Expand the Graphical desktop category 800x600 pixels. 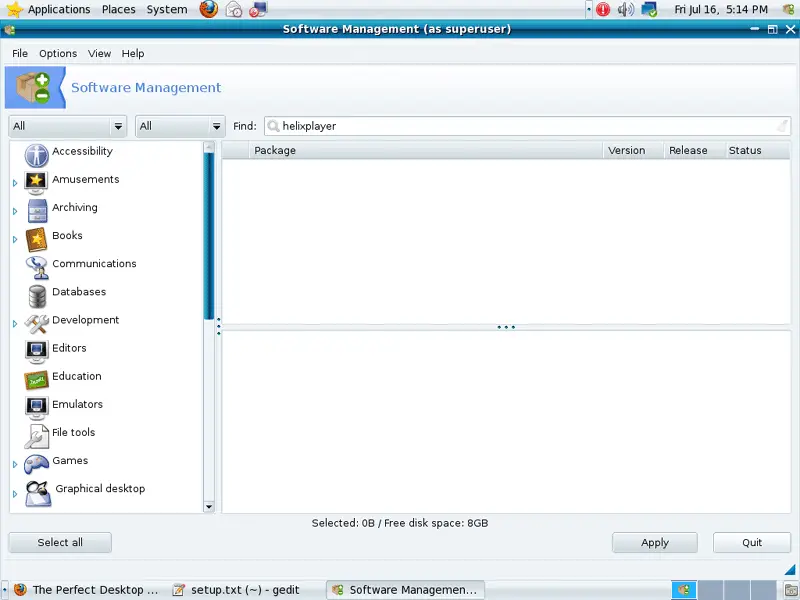click(x=15, y=494)
